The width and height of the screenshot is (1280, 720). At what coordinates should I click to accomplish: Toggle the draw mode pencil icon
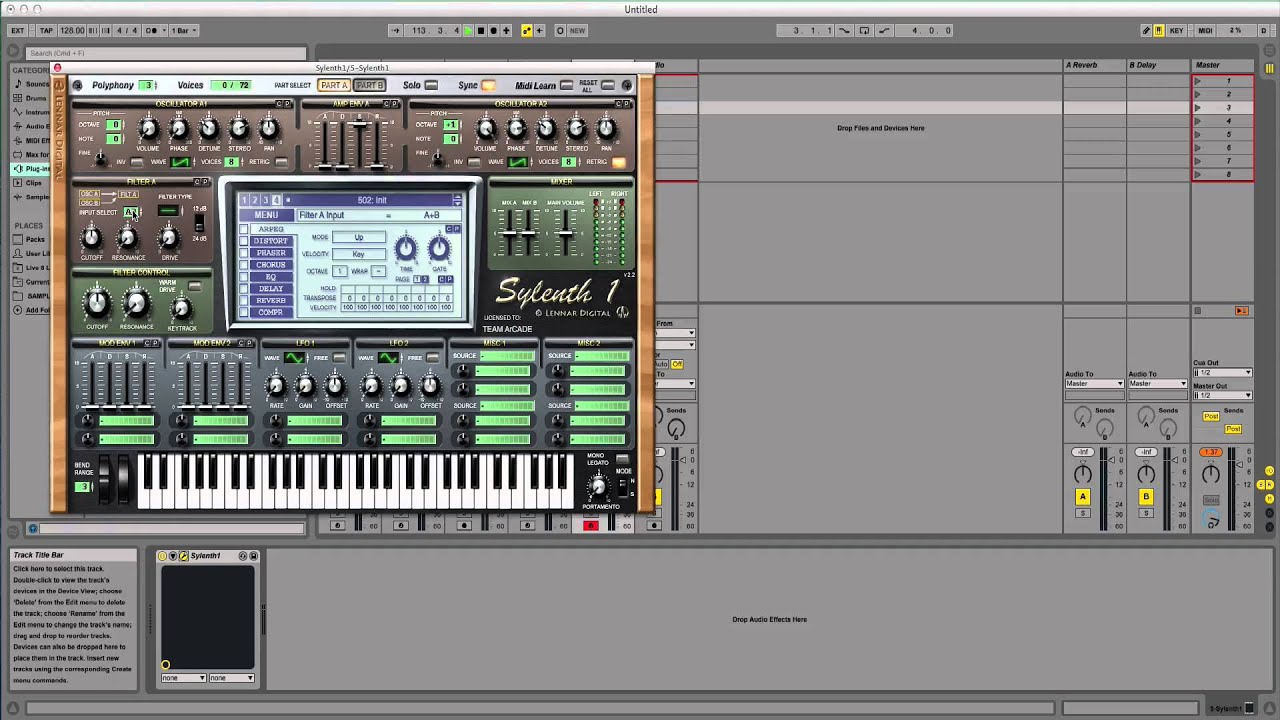point(1146,30)
